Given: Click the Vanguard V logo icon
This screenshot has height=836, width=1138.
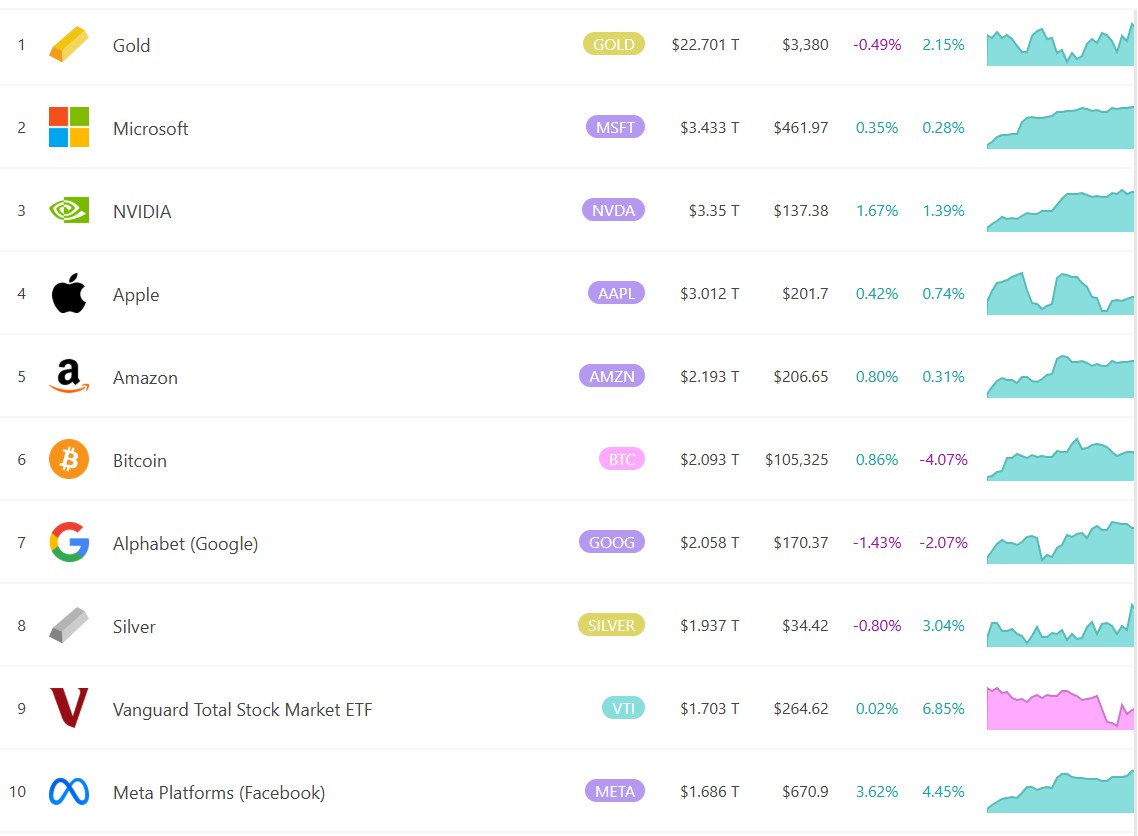Looking at the screenshot, I should (x=69, y=709).
